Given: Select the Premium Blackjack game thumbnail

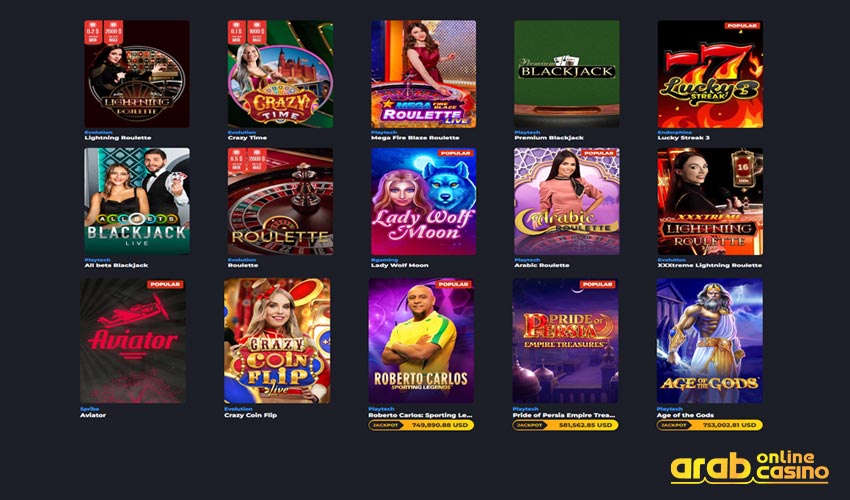Looking at the screenshot, I should point(566,74).
